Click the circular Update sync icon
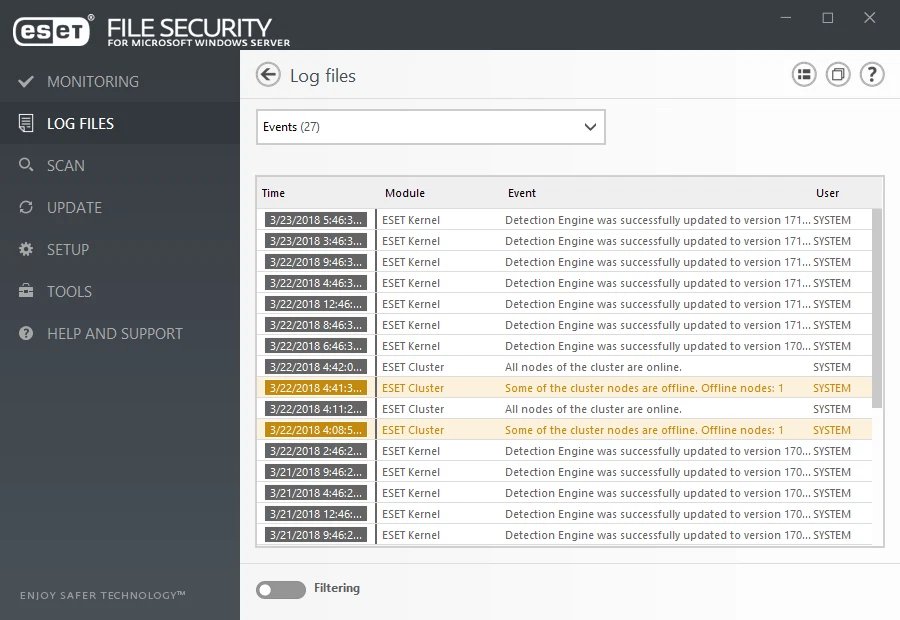 coord(26,207)
